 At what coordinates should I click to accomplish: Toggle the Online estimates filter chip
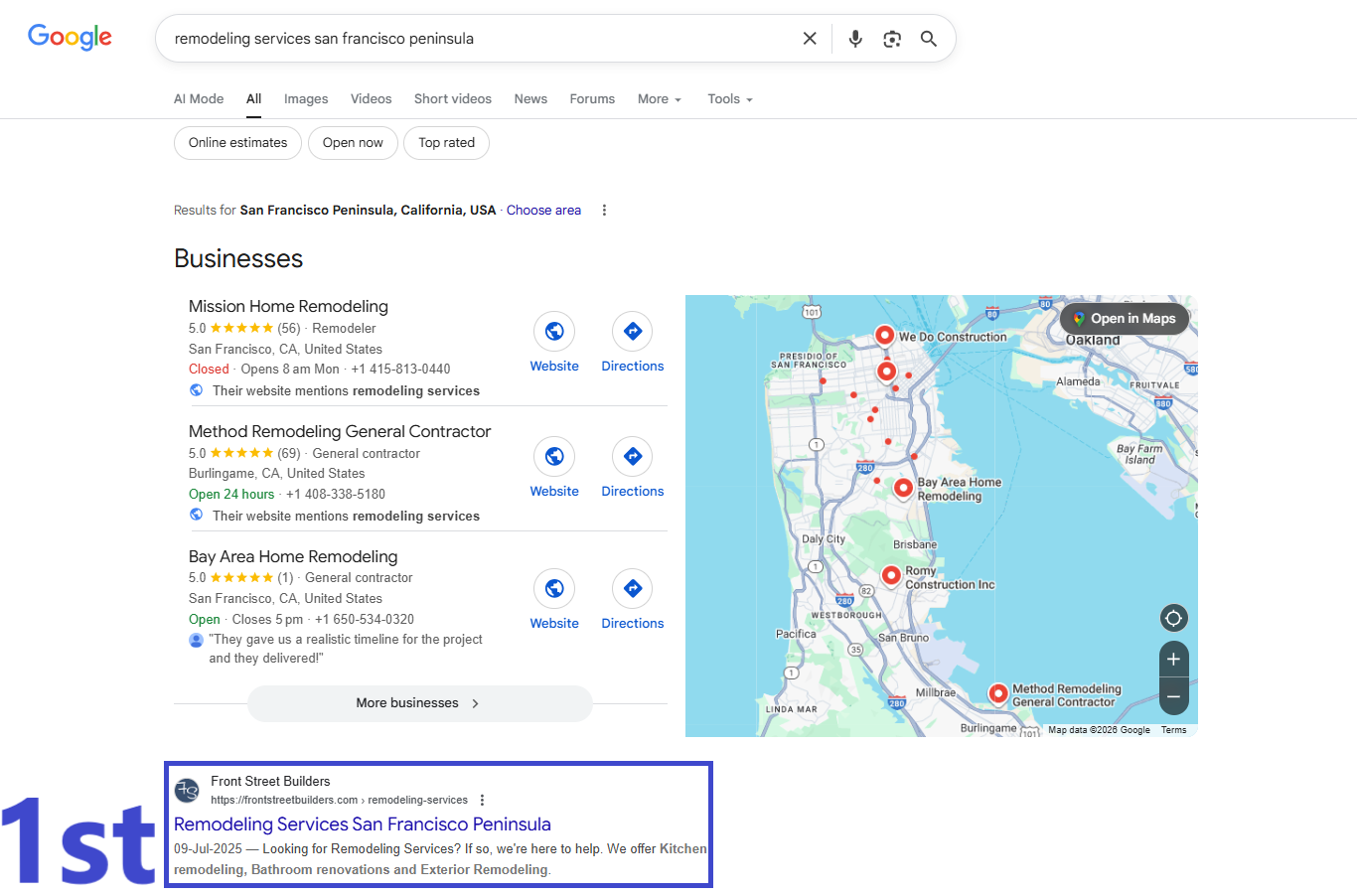pyautogui.click(x=237, y=143)
